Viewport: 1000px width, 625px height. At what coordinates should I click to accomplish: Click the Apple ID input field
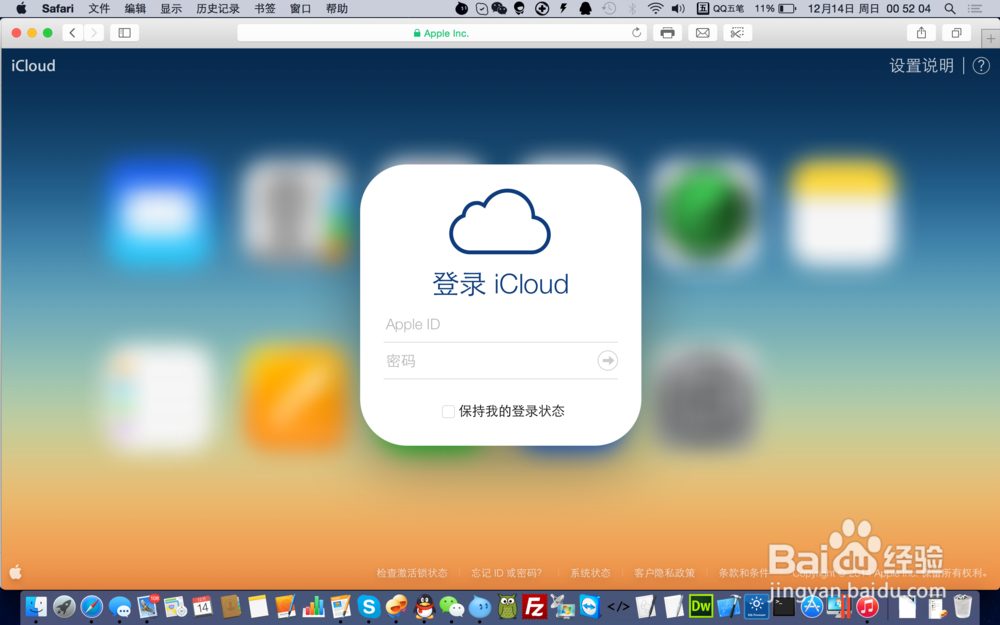[x=500, y=324]
